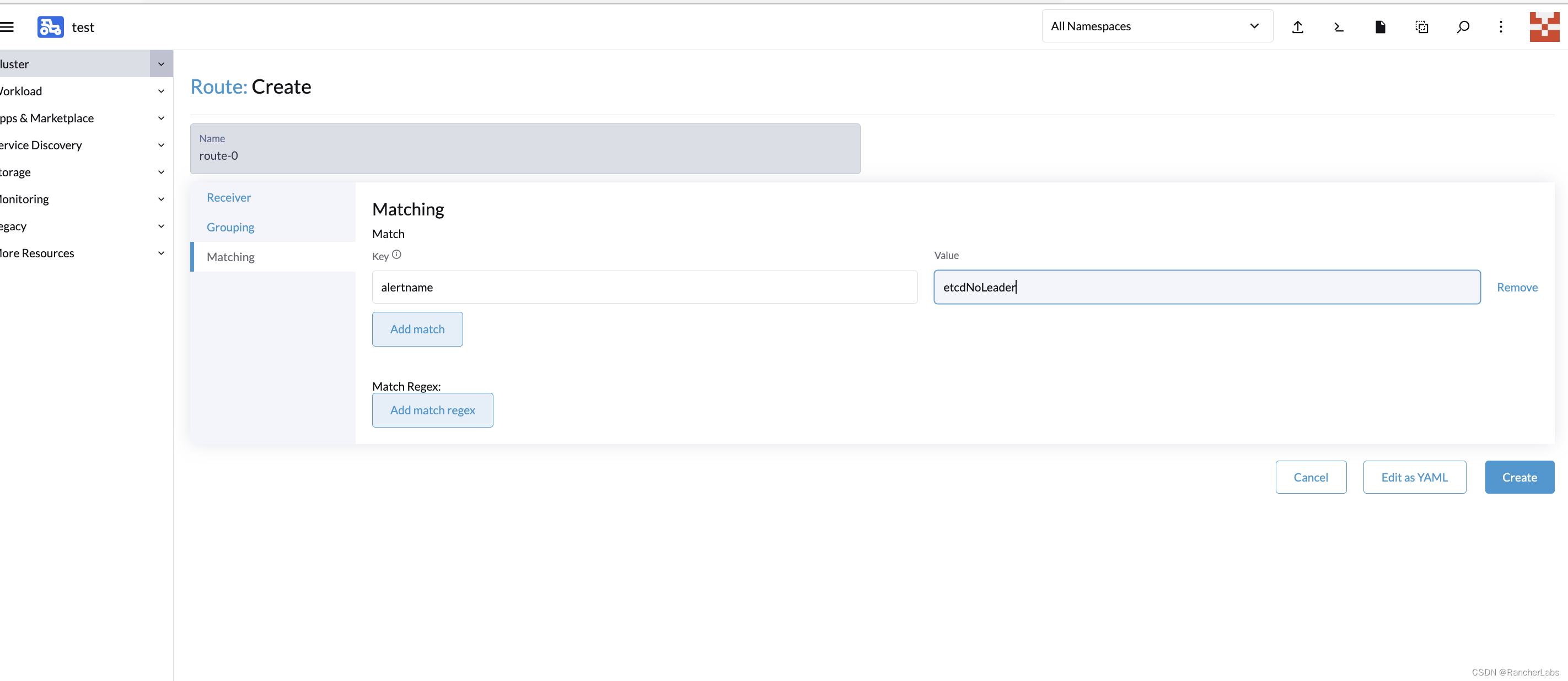This screenshot has width=1568, height=681.
Task: Collapse the Cluster sidebar section
Action: (162, 64)
